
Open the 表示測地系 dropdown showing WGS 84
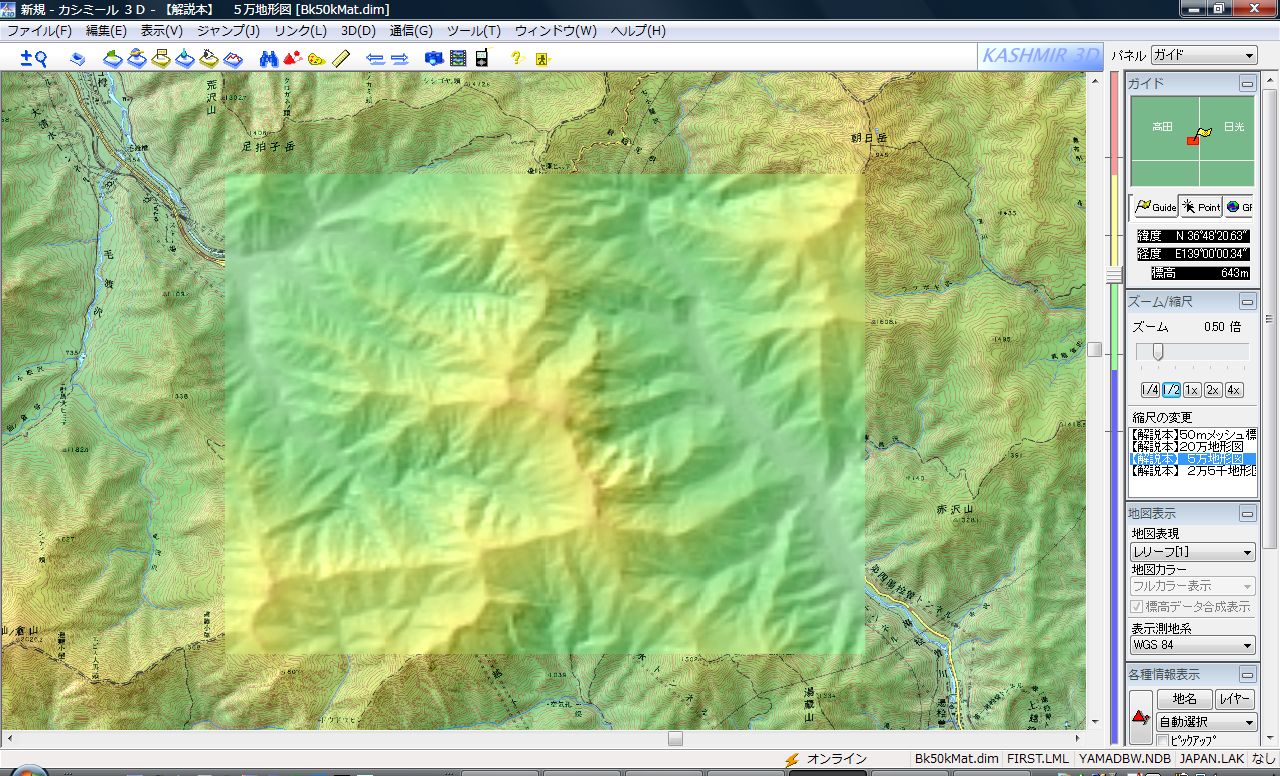click(1193, 646)
